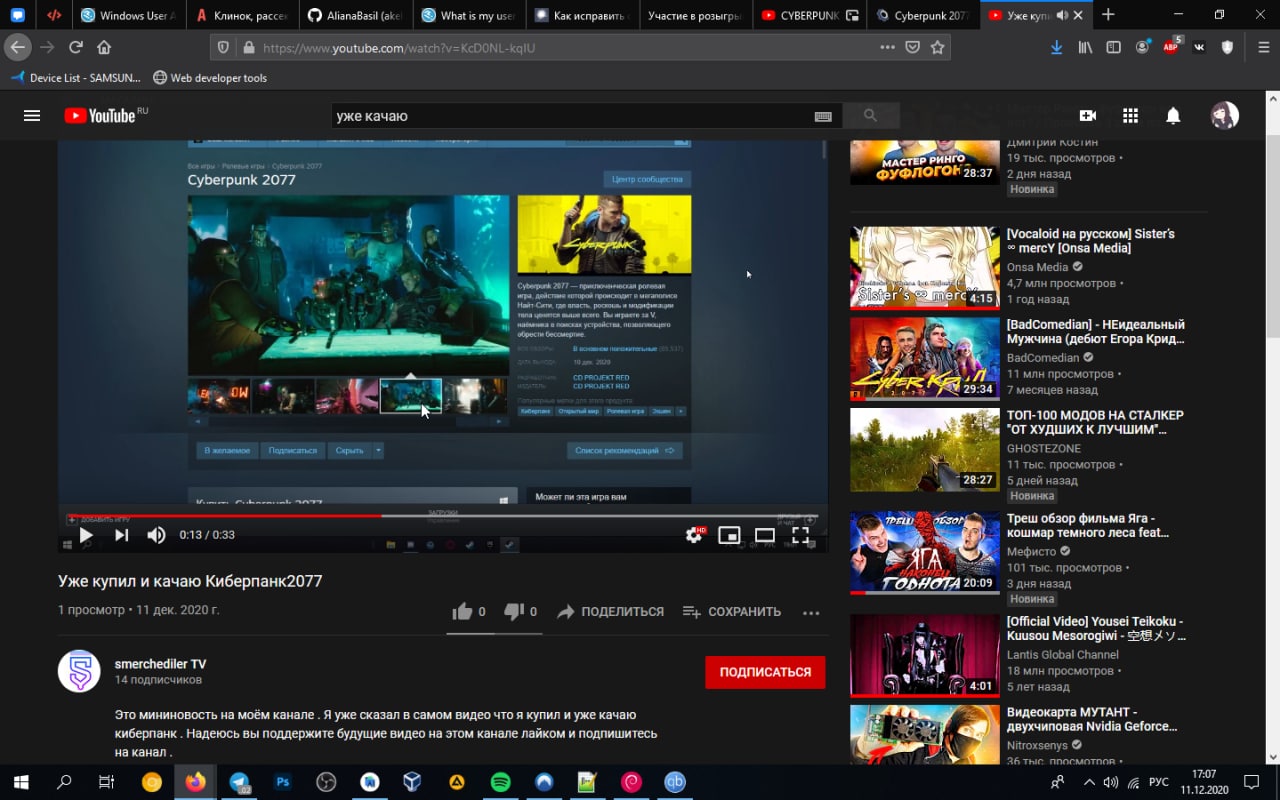
Task: Open the on-screen keyboard in search box
Action: pyautogui.click(x=823, y=116)
